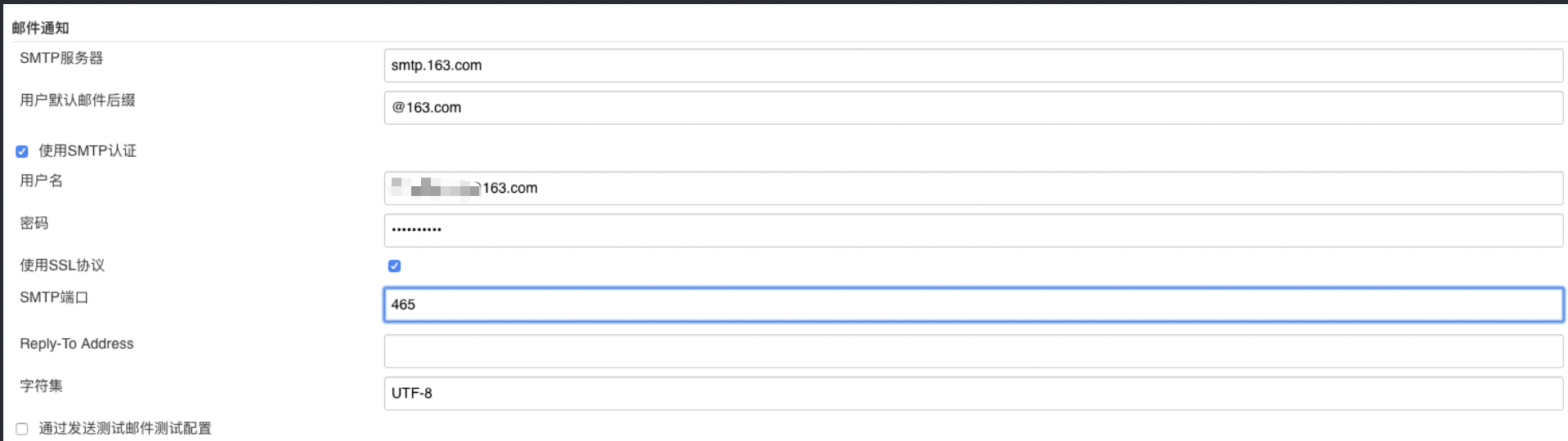Click the 用户名 label text
This screenshot has height=441, width=1568.
point(41,180)
